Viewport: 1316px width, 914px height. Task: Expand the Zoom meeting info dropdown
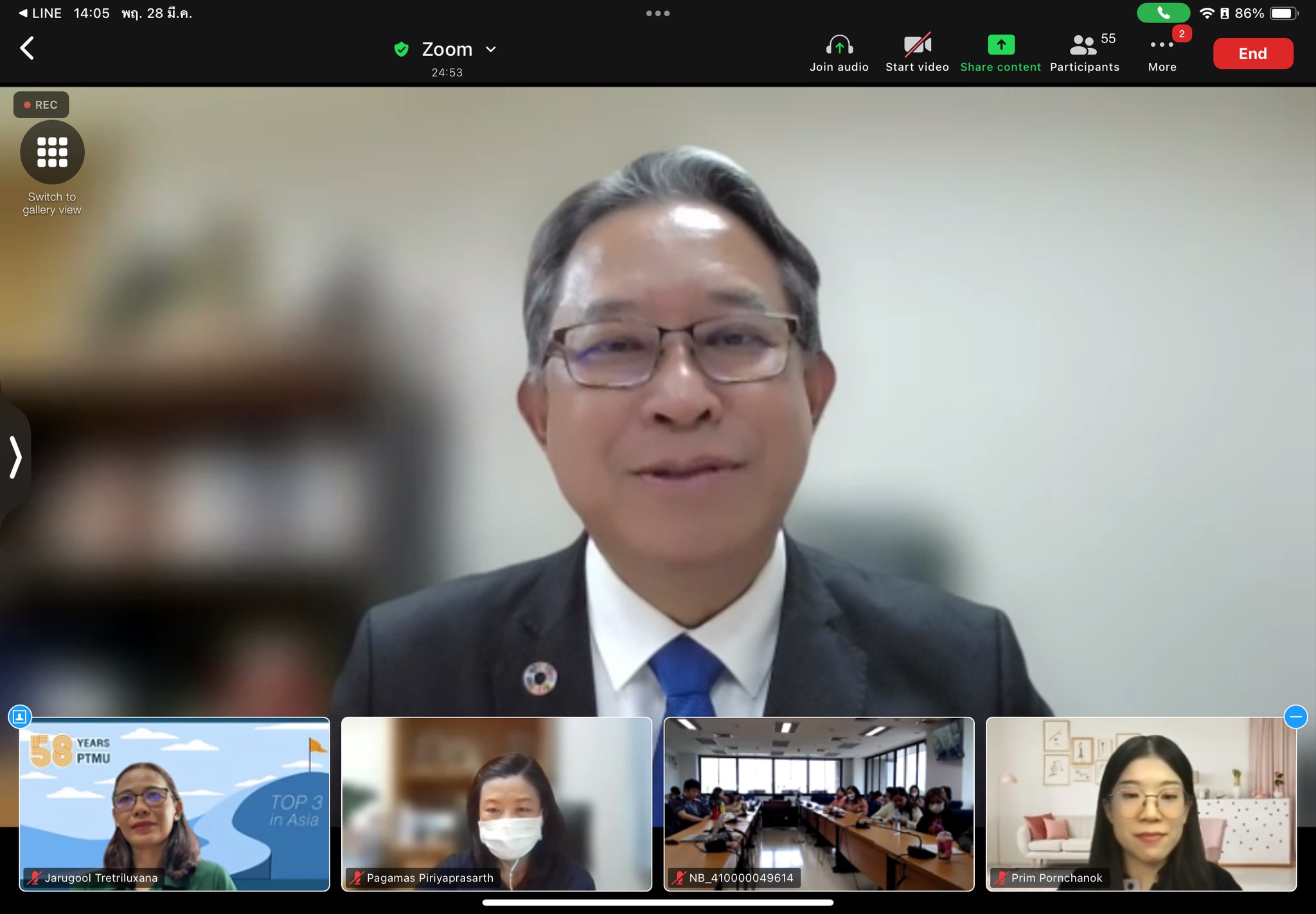[x=491, y=49]
